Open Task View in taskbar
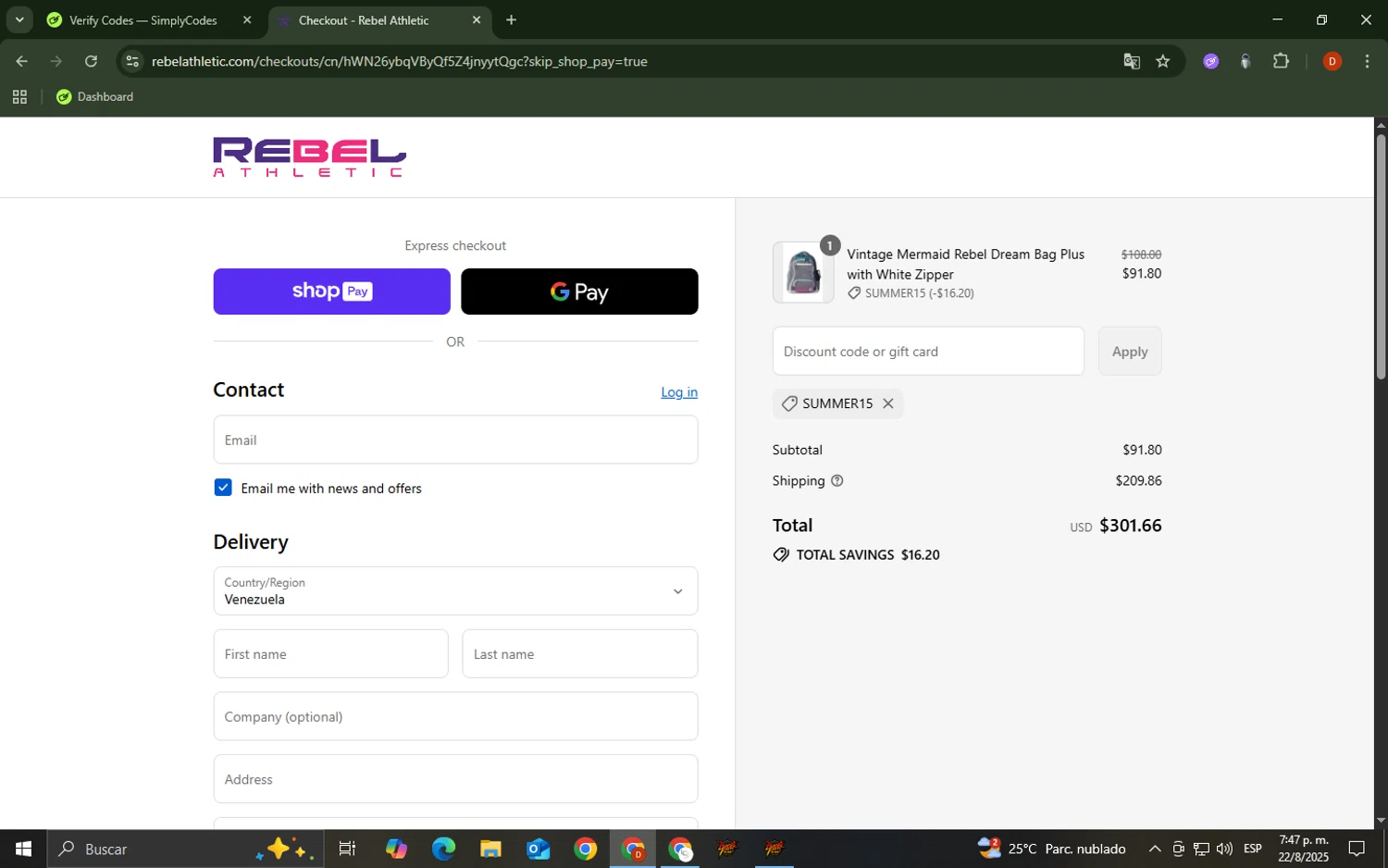 tap(347, 849)
